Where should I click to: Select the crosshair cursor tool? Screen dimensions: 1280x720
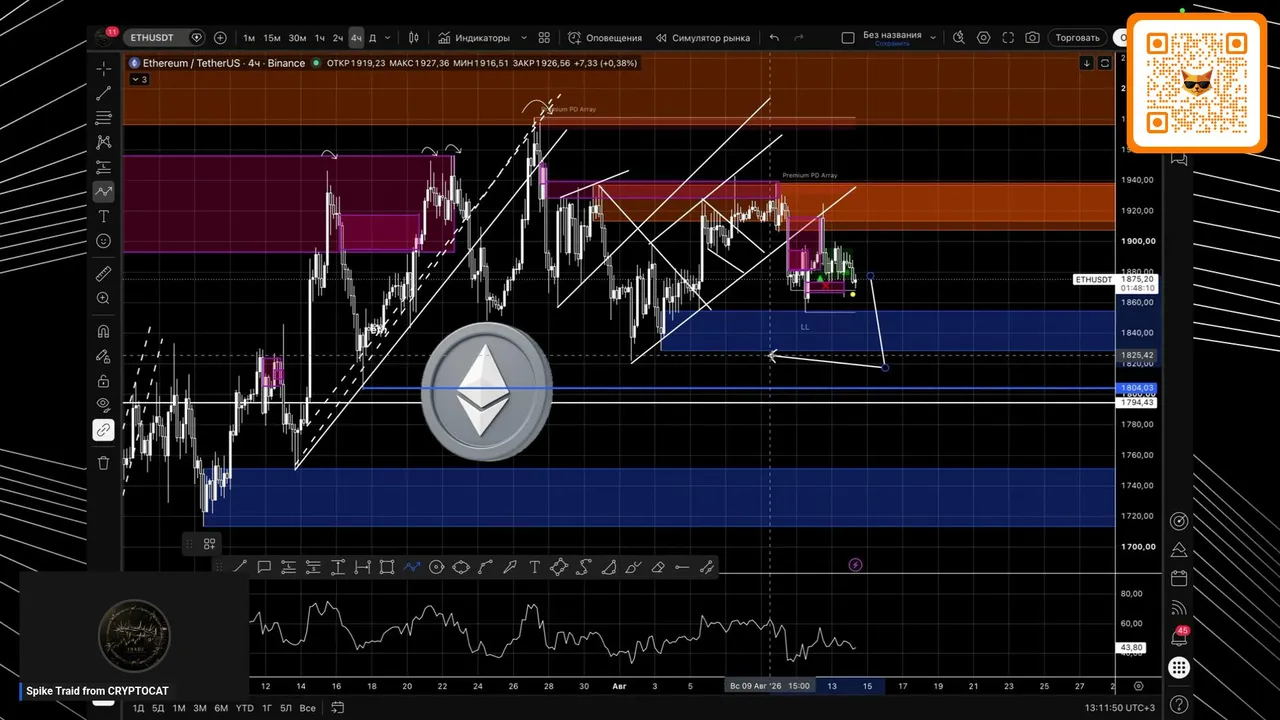pyautogui.click(x=104, y=69)
